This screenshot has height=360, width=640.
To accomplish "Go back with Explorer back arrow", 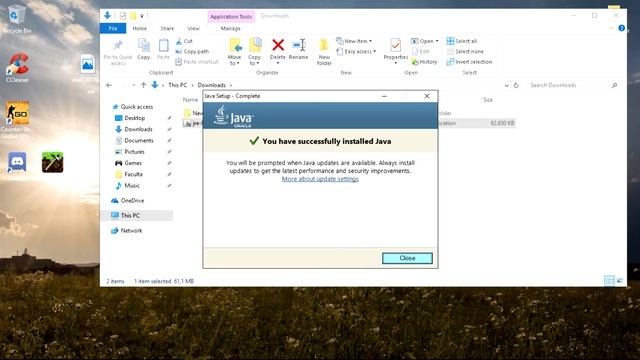I will pyautogui.click(x=109, y=85).
